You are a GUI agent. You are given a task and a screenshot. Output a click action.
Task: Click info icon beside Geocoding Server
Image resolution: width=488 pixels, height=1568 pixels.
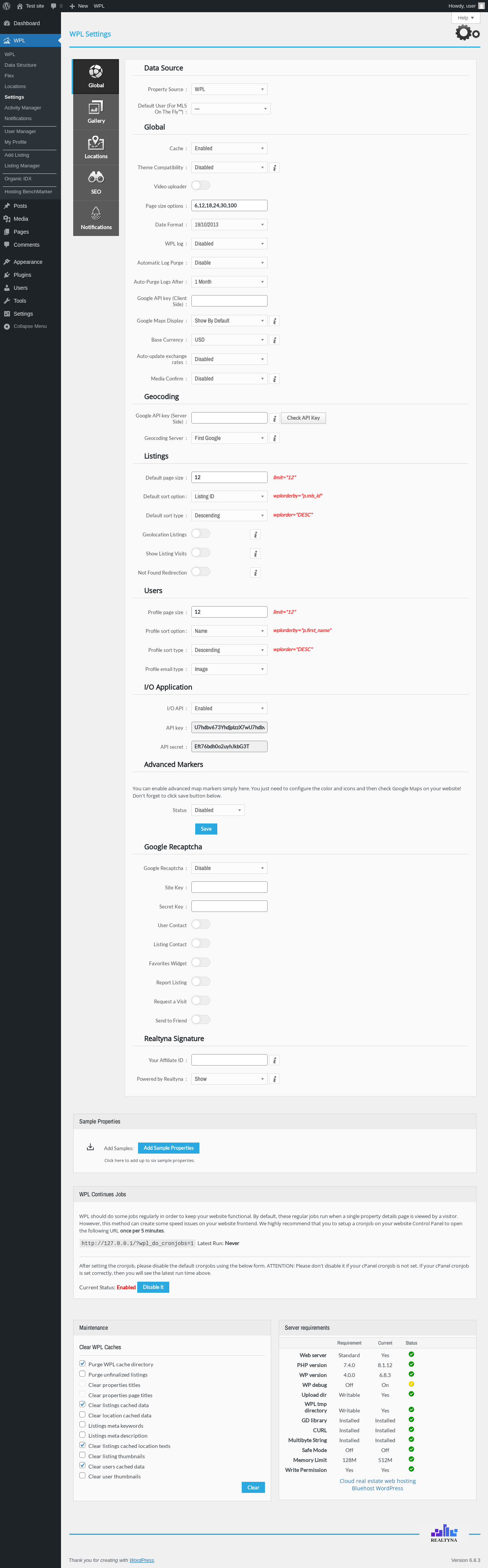coord(274,438)
